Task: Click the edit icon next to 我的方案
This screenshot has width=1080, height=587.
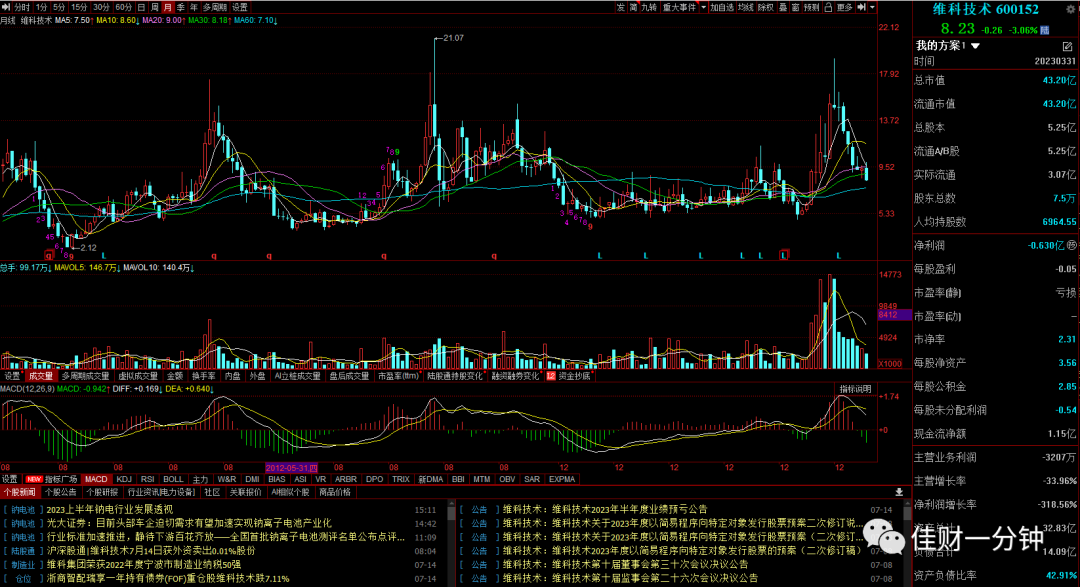Action: [x=1067, y=46]
